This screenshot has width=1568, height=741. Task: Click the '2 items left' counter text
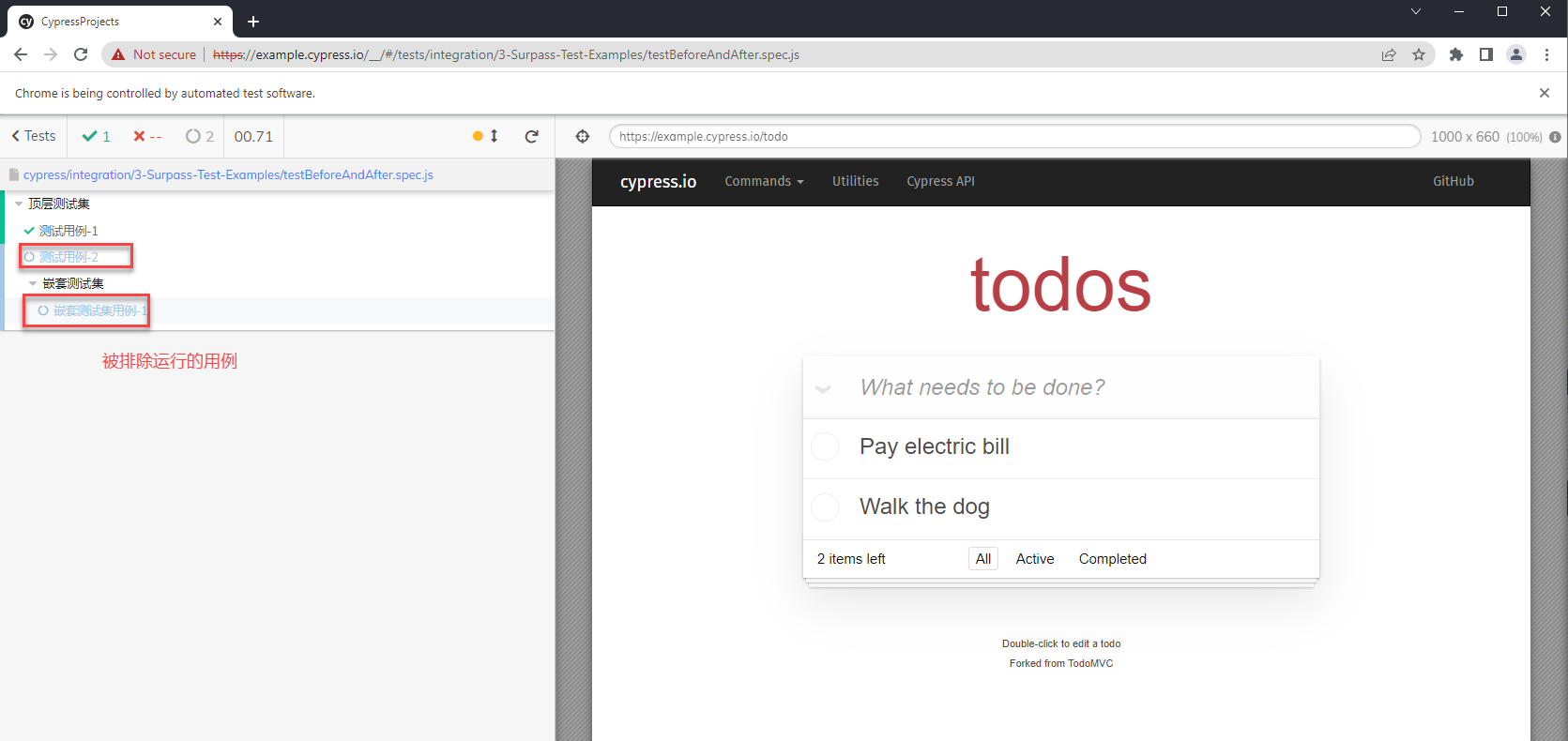[x=851, y=558]
